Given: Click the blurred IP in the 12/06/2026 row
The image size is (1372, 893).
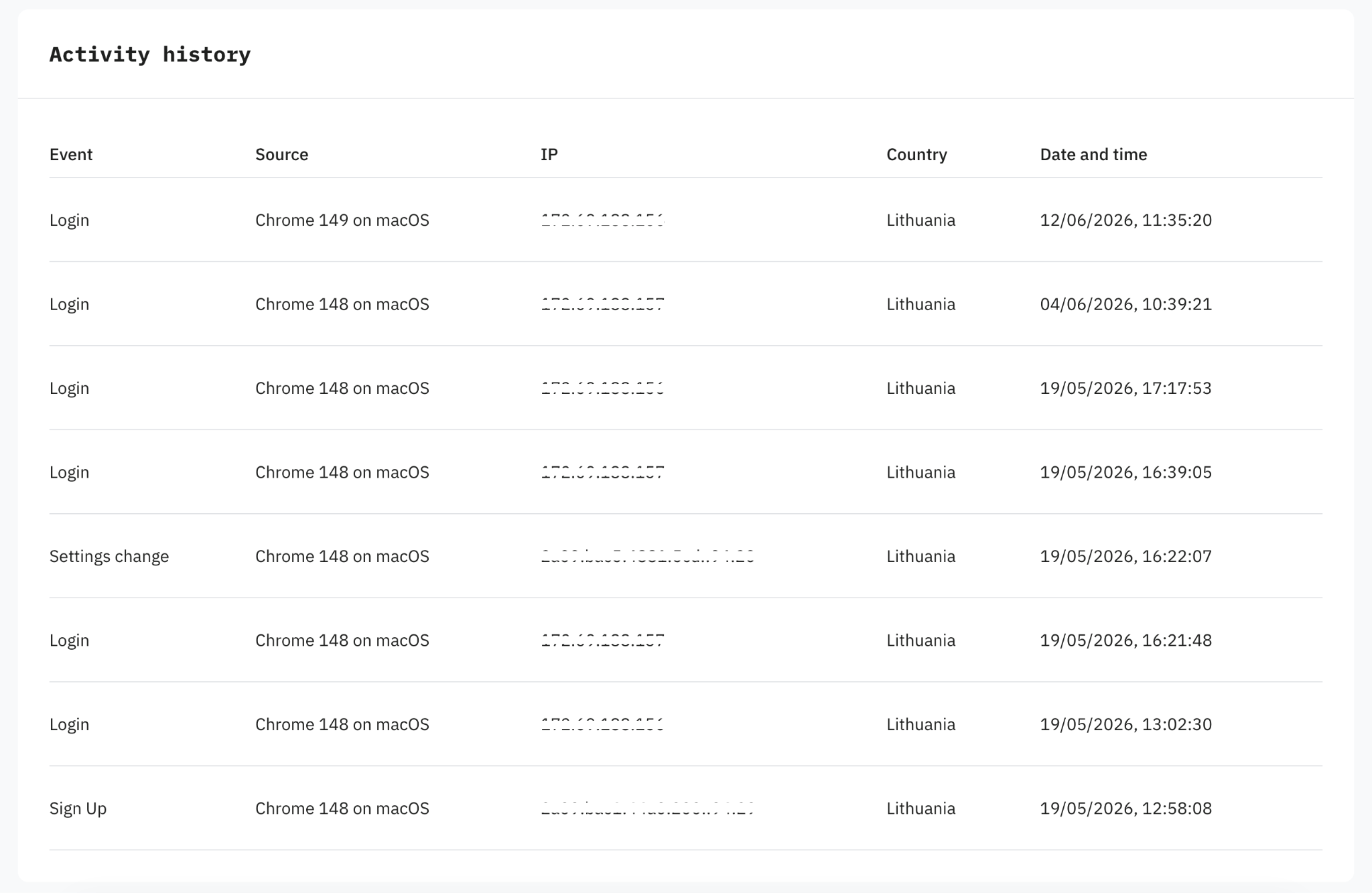Looking at the screenshot, I should [x=603, y=220].
